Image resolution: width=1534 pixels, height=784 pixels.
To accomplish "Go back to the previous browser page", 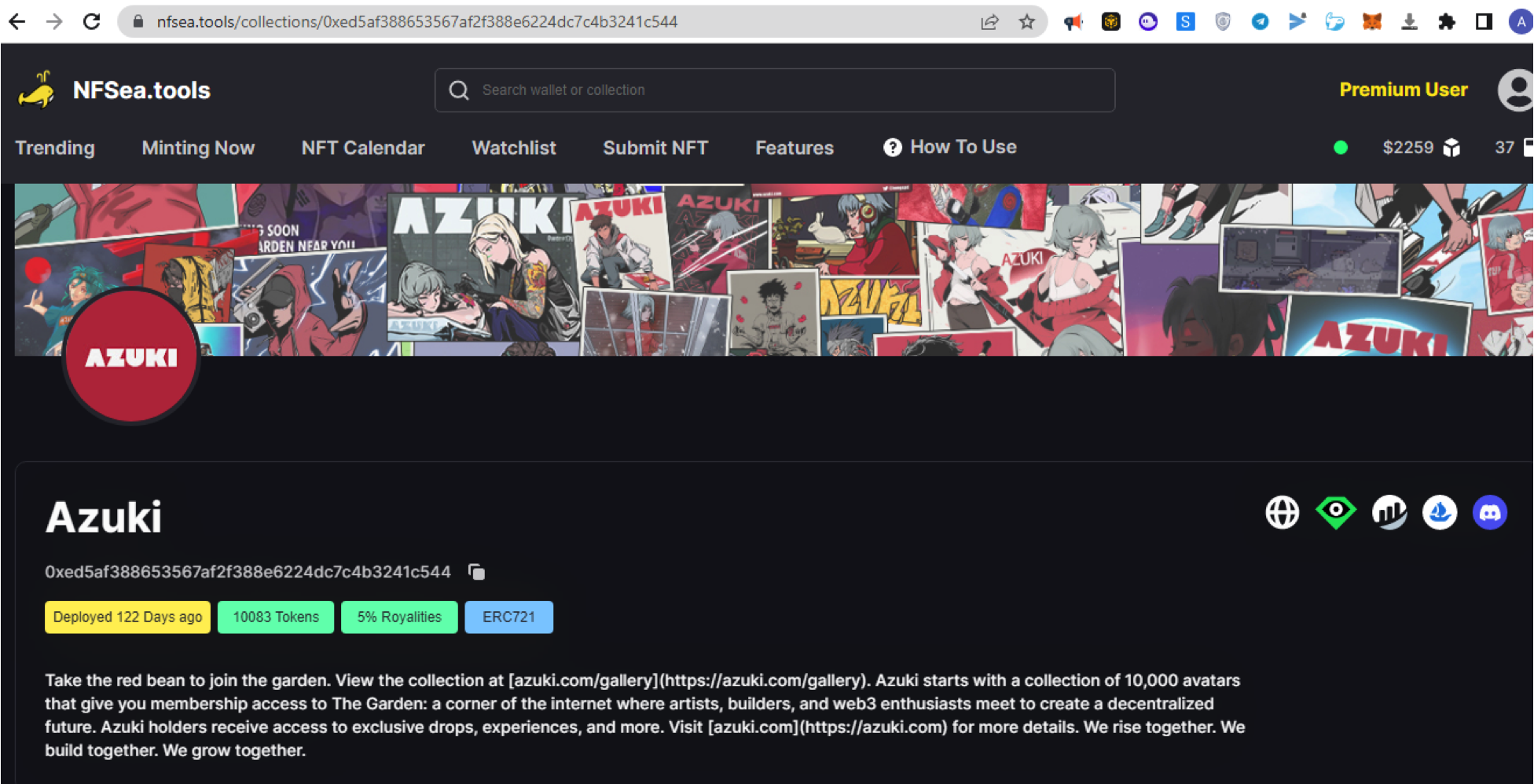I will click(17, 21).
